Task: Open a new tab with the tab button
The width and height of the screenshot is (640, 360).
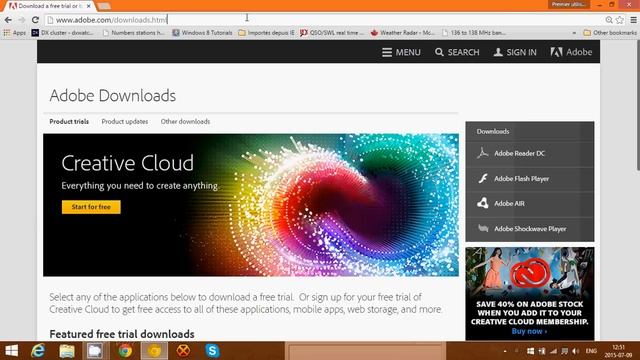Action: pos(104,6)
